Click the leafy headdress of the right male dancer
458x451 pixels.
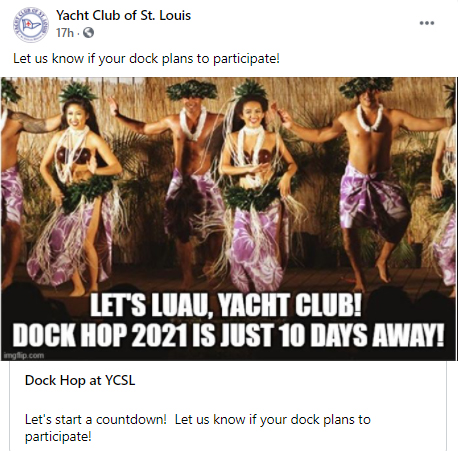tap(365, 86)
